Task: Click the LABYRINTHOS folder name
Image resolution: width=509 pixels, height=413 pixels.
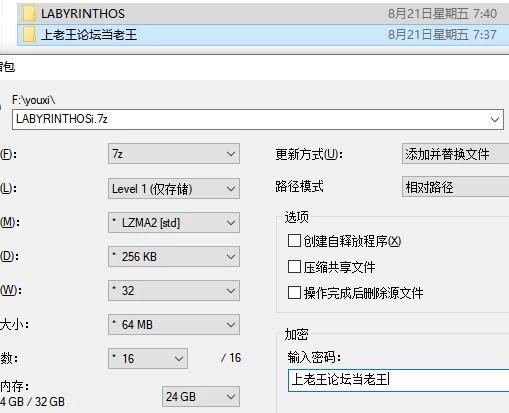Action: (83, 14)
